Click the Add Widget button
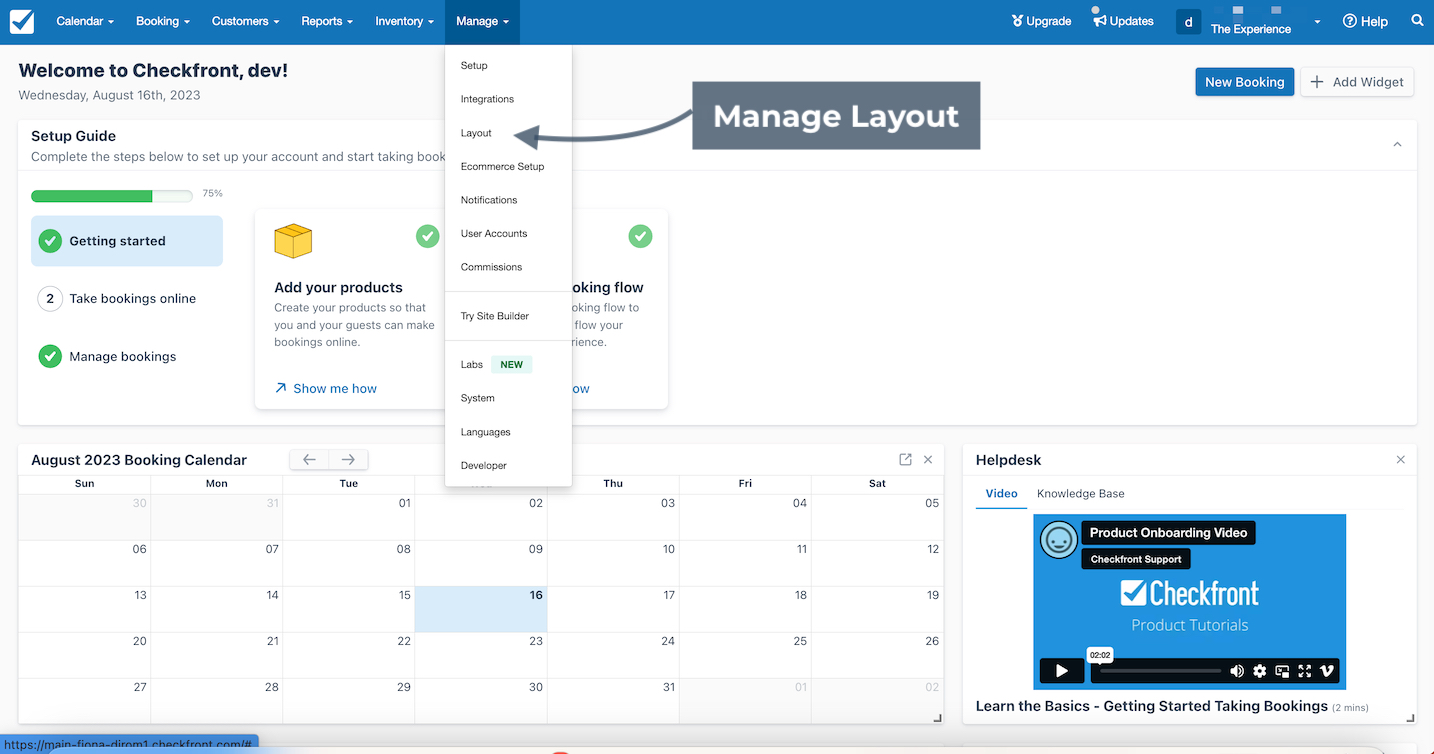Image resolution: width=1434 pixels, height=754 pixels. tap(1357, 82)
